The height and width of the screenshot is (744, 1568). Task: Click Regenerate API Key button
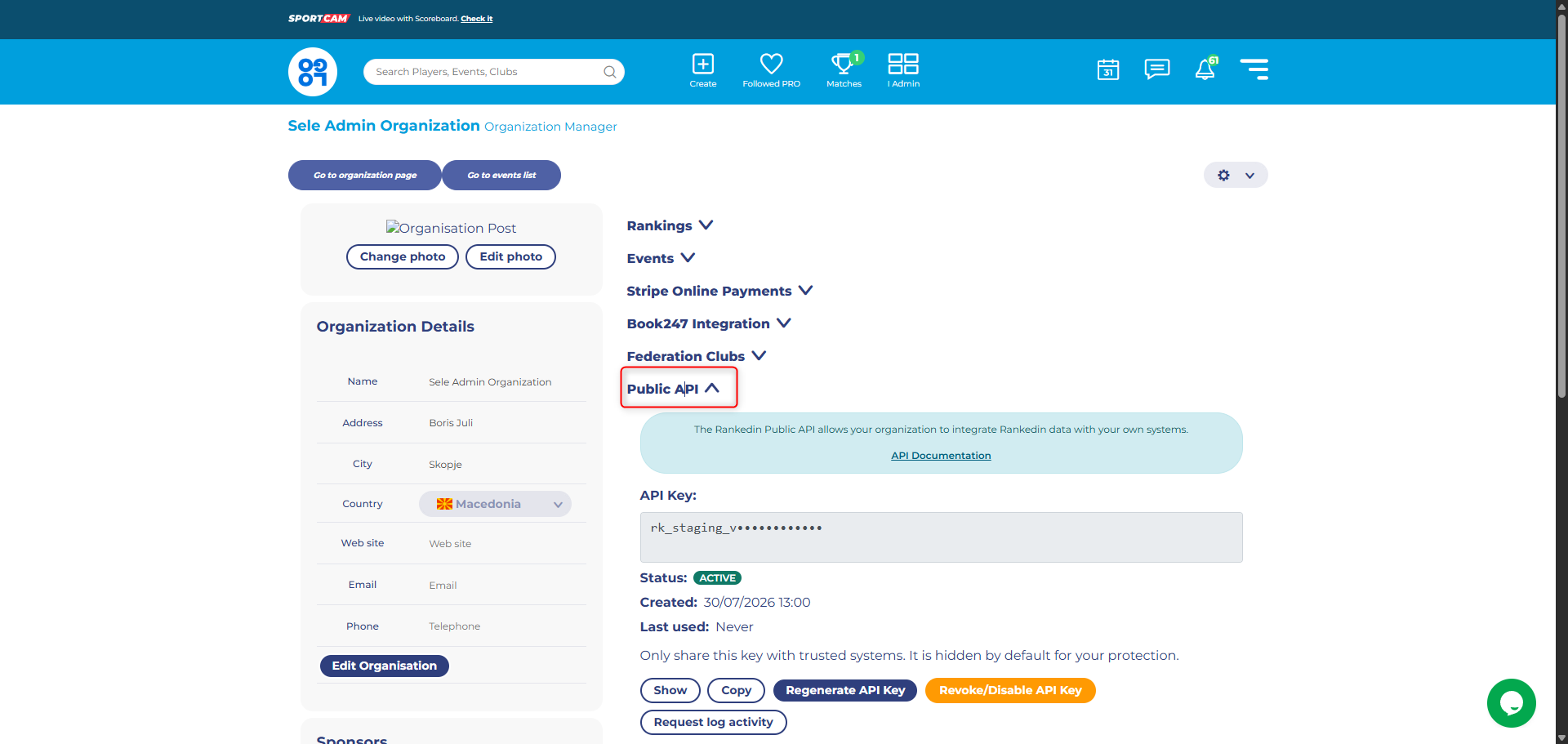pyautogui.click(x=845, y=690)
